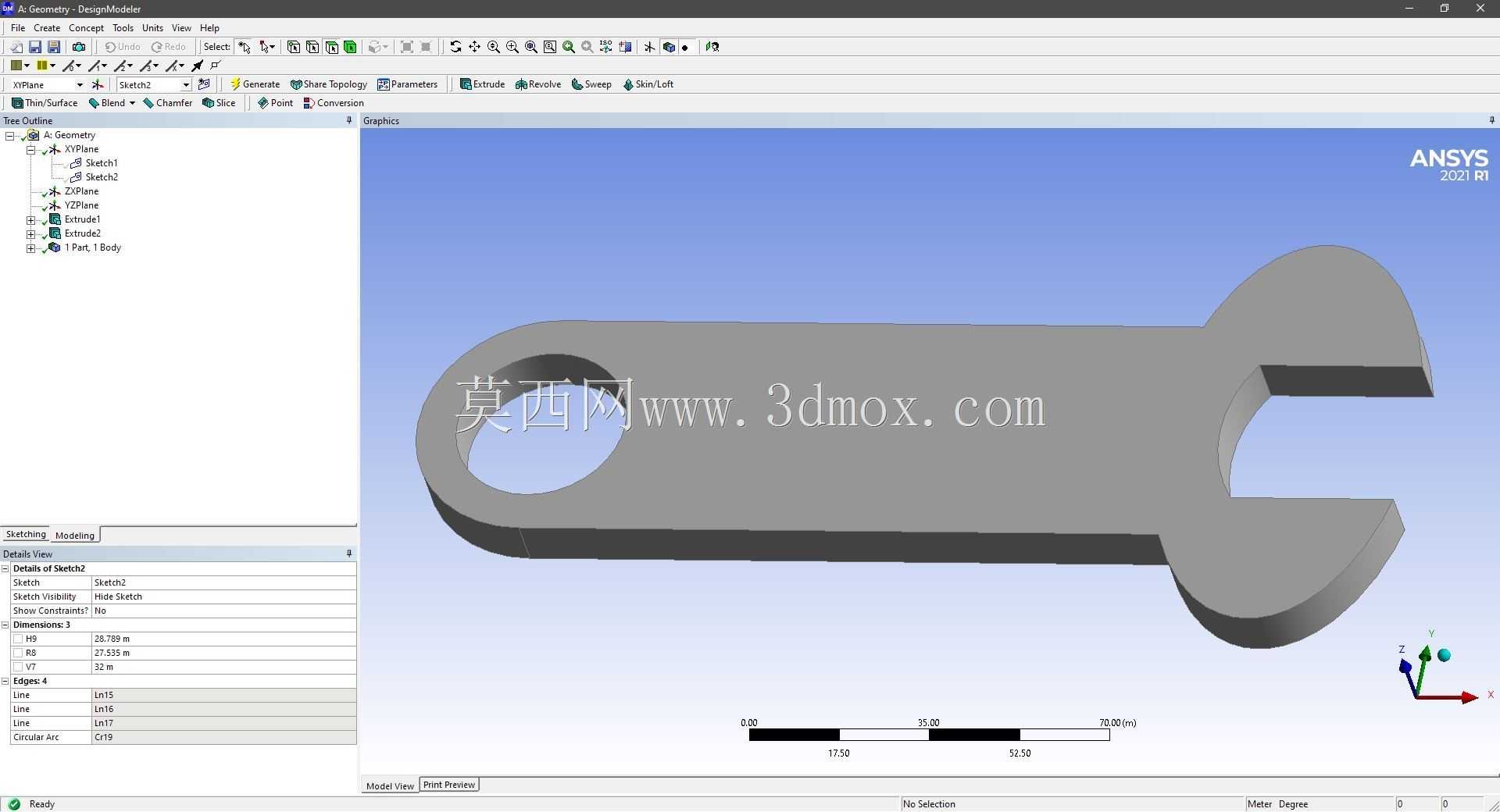Click the Zoom to Fit icon
This screenshot has width=1500, height=812.
[531, 47]
